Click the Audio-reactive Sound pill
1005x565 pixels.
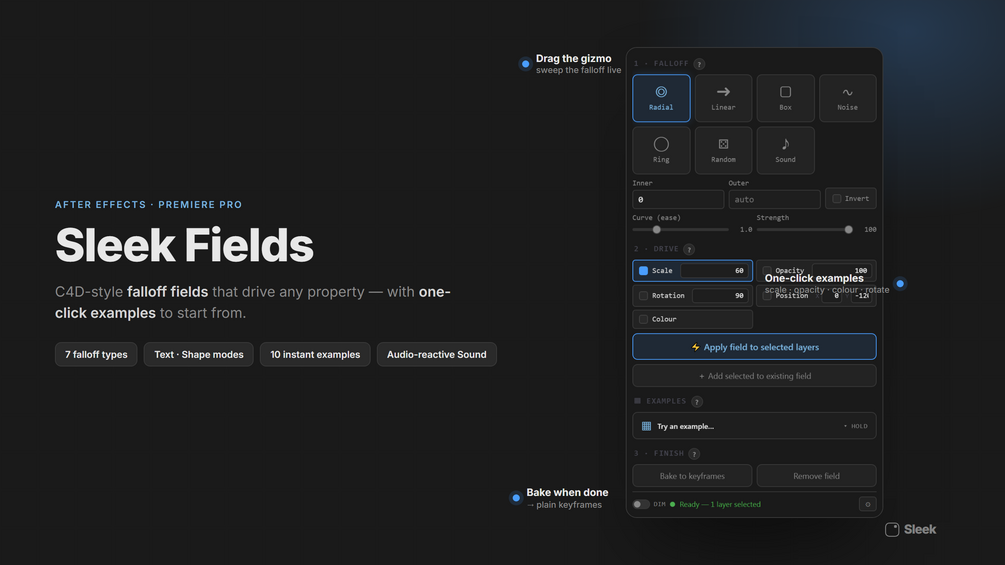pyautogui.click(x=436, y=354)
